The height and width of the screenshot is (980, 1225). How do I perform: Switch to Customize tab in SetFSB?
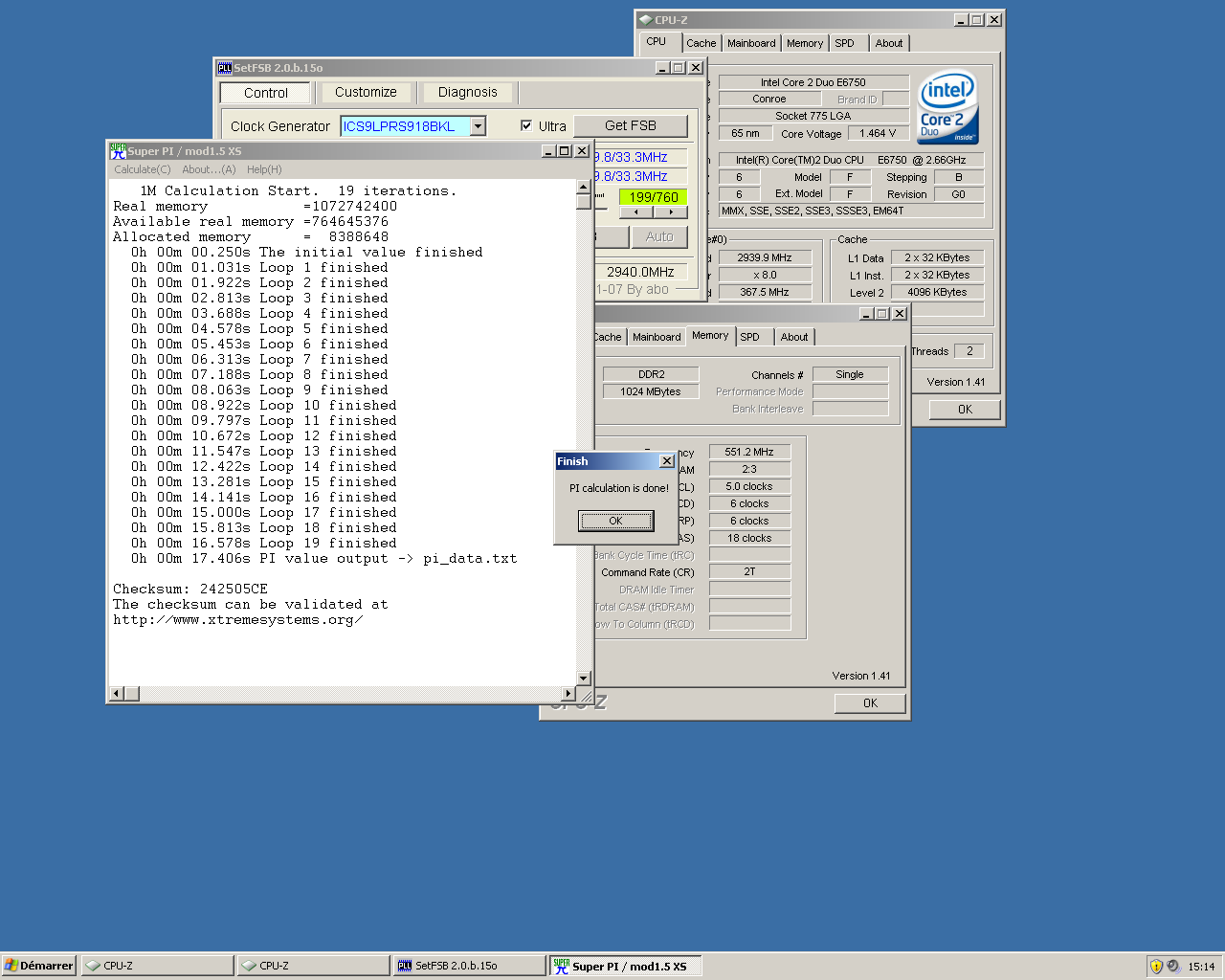click(366, 92)
